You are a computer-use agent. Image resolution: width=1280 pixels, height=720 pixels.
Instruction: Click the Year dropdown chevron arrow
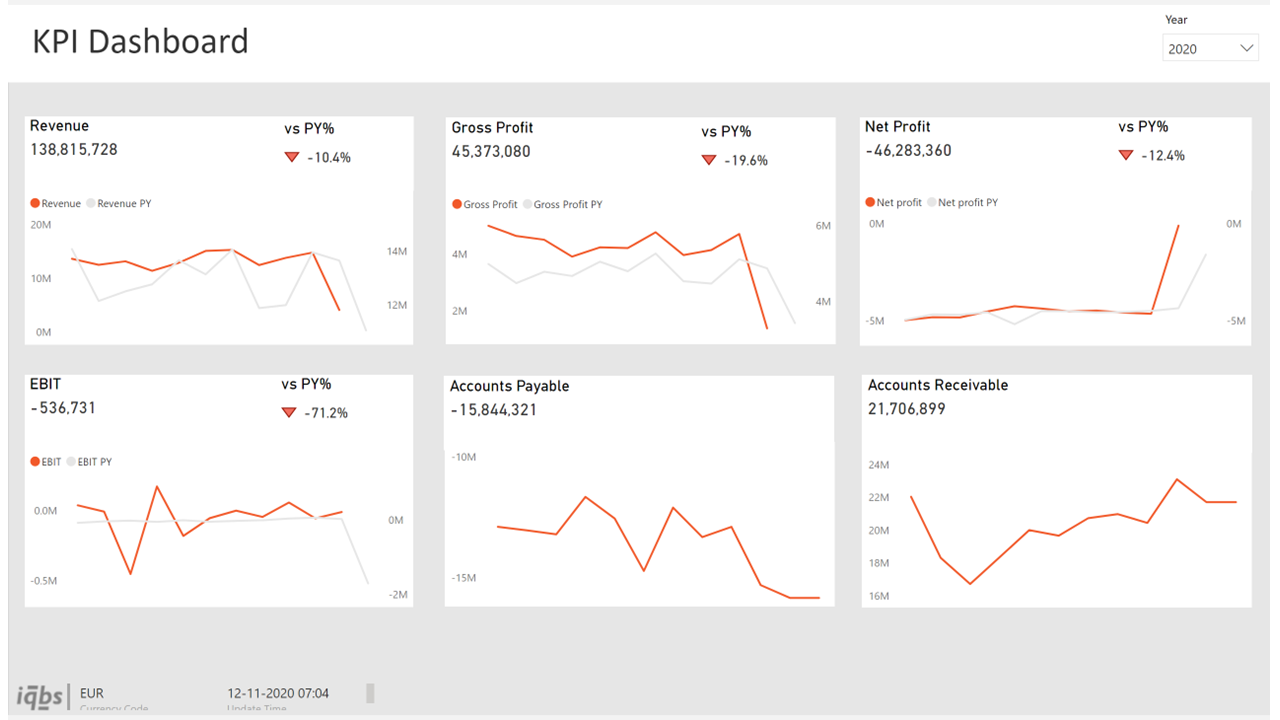coord(1247,48)
